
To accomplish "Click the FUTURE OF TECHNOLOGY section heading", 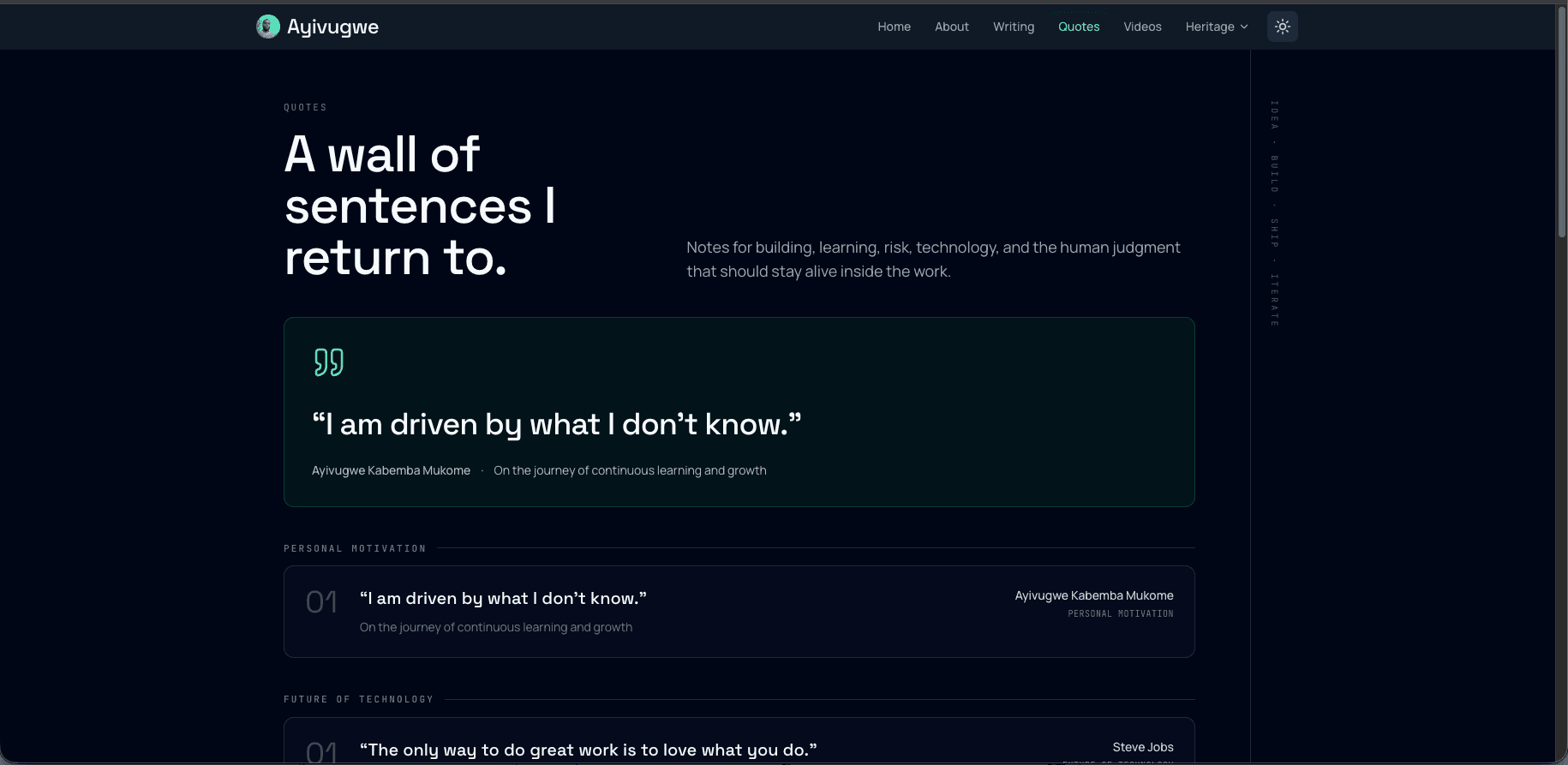I will point(358,699).
